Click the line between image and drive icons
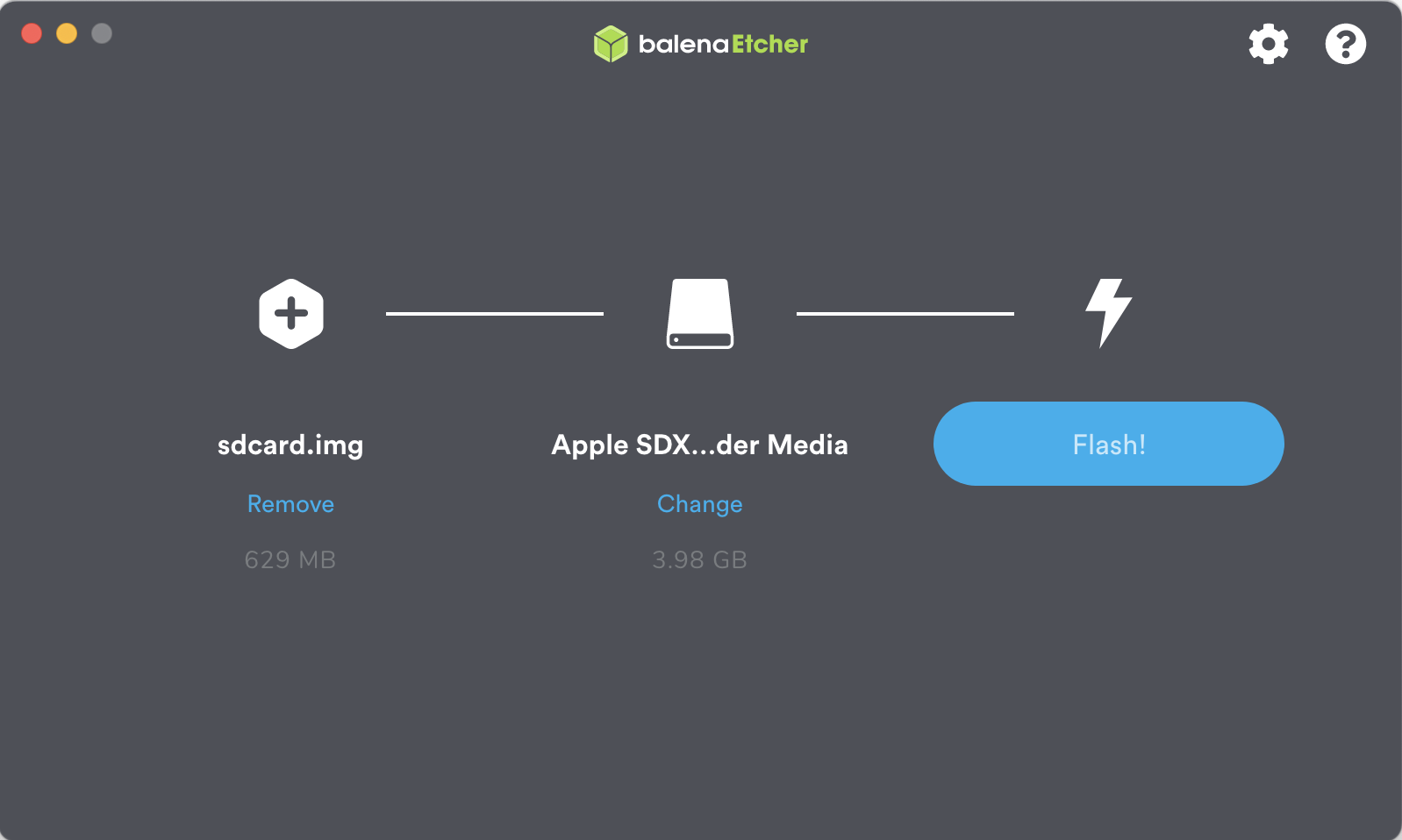Viewport: 1402px width, 840px height. 495,313
